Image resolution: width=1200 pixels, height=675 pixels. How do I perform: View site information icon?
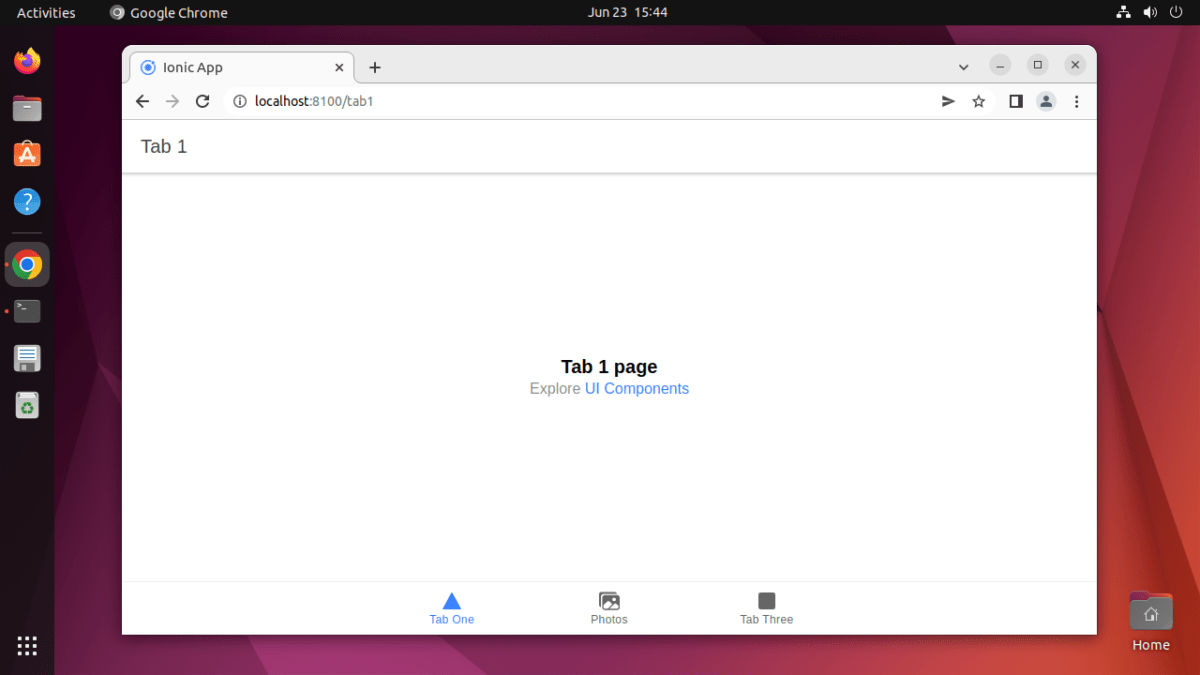click(x=239, y=101)
